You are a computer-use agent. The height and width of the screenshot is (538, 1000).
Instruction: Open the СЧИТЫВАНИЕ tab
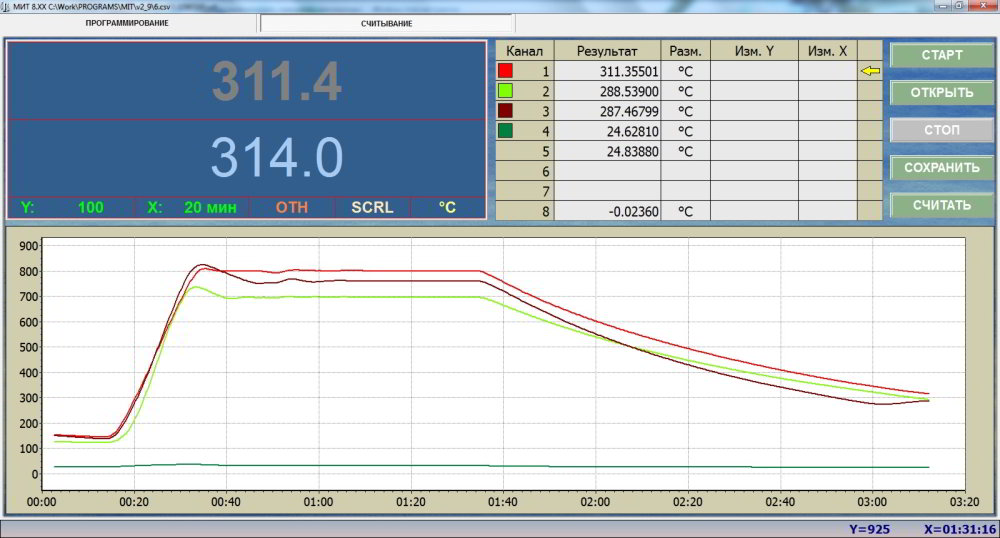tap(387, 23)
